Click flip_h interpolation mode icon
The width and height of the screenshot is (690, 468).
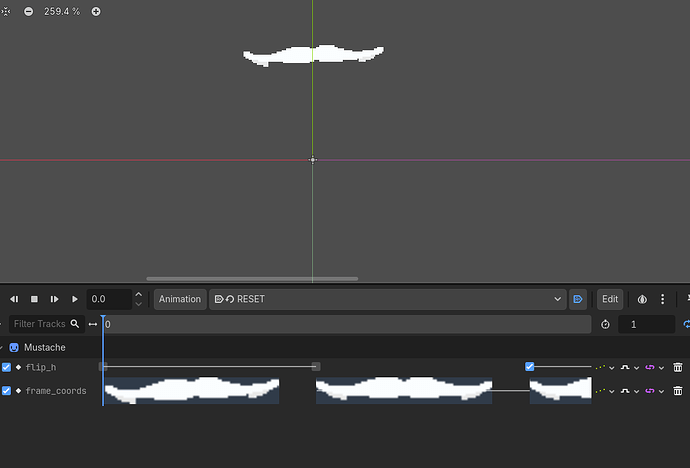[x=625, y=367]
